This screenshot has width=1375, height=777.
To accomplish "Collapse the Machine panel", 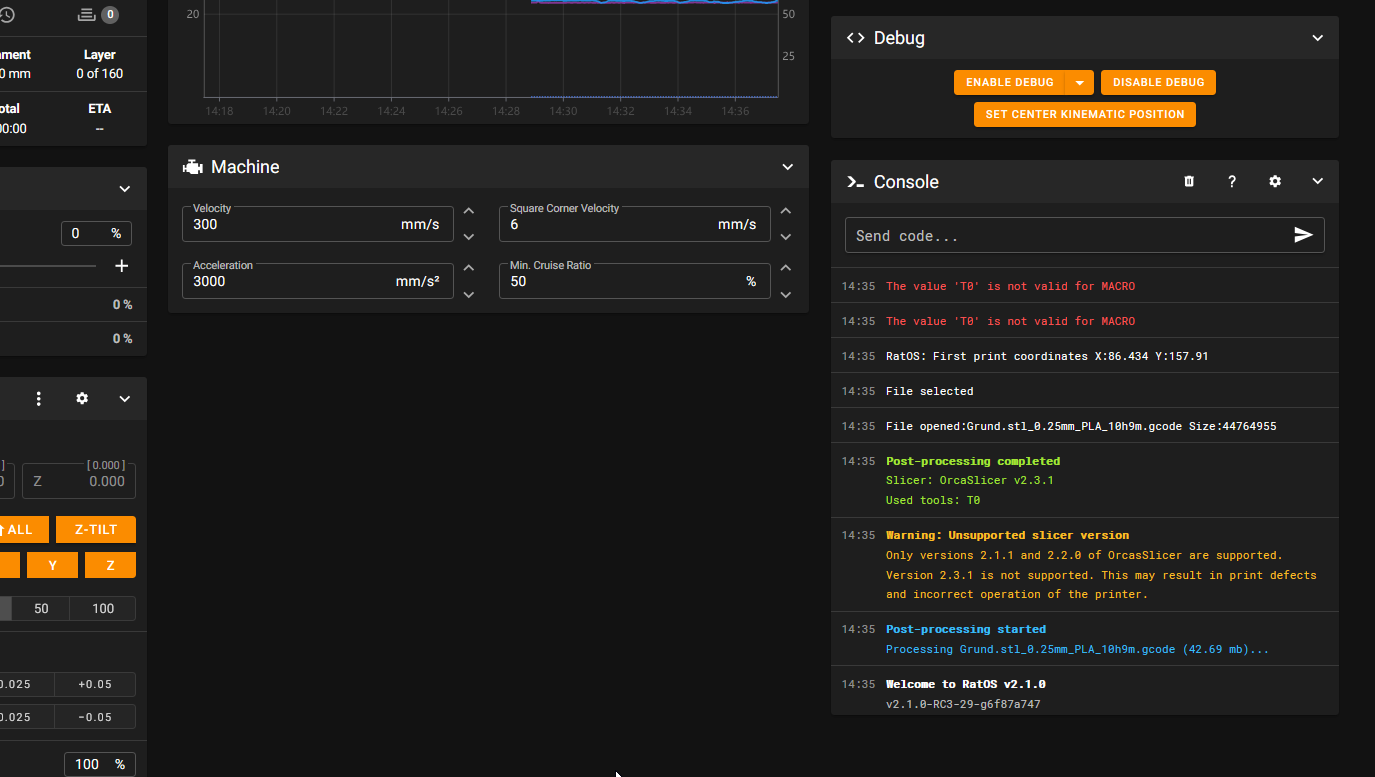I will coord(788,167).
